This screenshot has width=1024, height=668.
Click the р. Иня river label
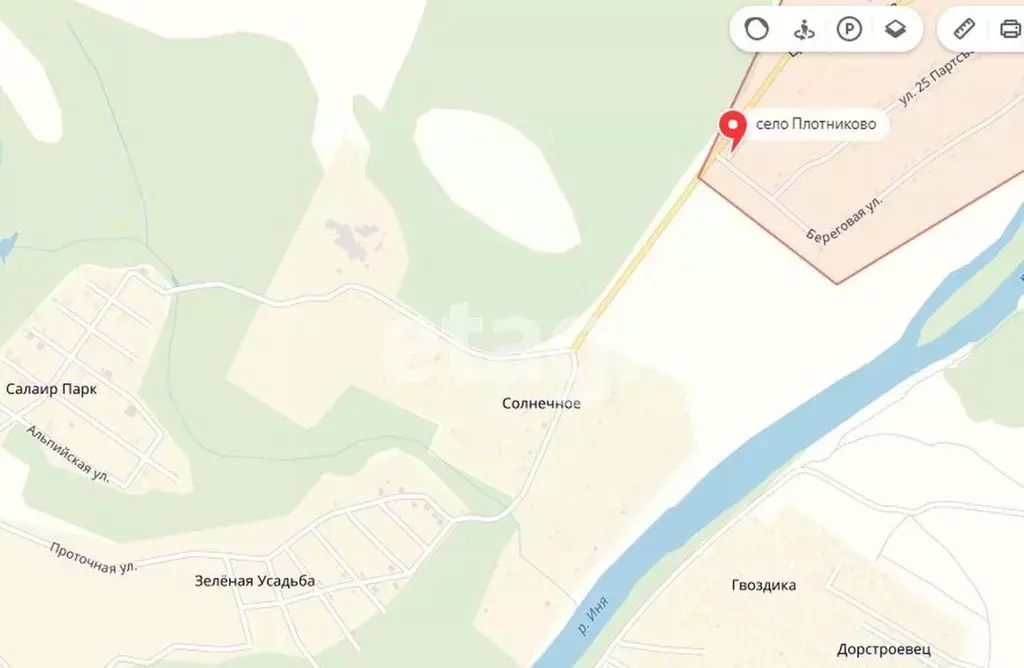point(593,616)
